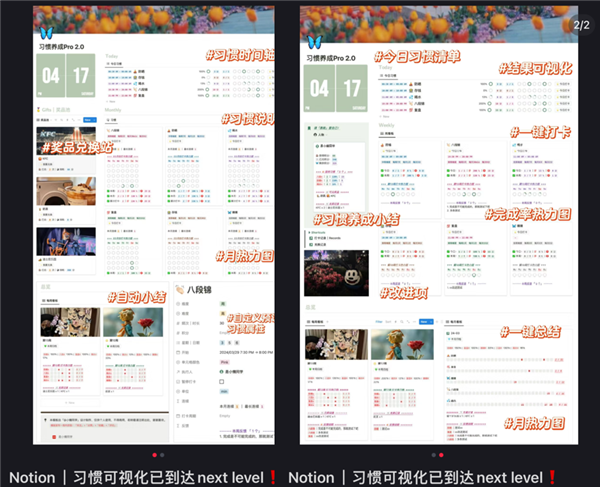Select the red carousel dot under left post
The height and width of the screenshot is (487, 600).
coord(153,454)
